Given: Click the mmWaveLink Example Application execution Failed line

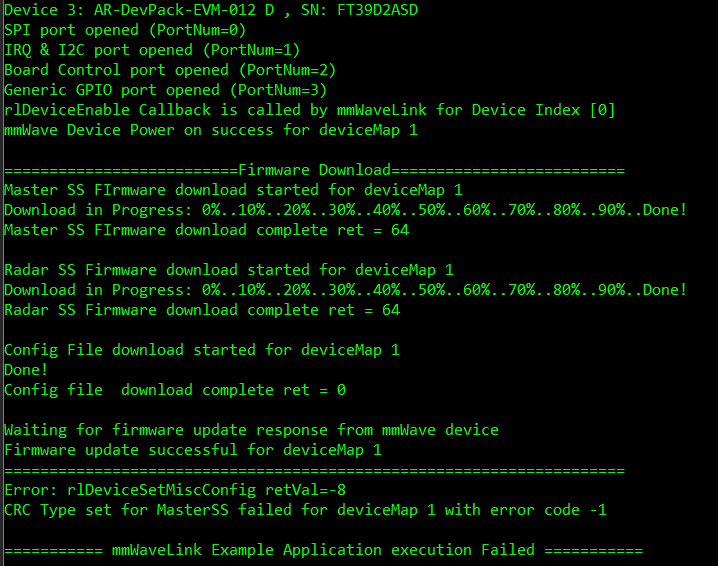Looking at the screenshot, I should click(323, 550).
